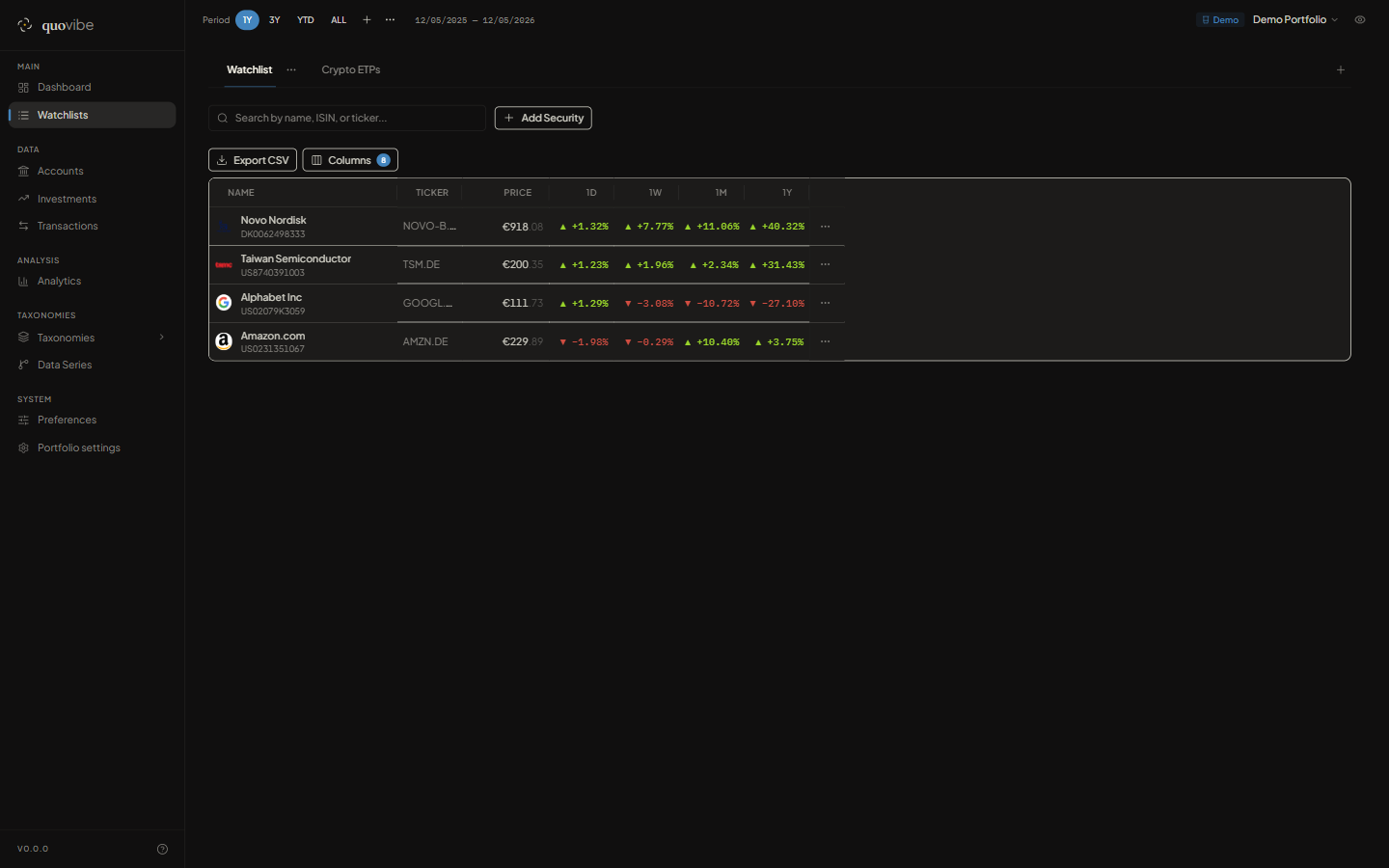The image size is (1389, 868).
Task: Click Taiwan Semiconductor 1M change +2.34%
Action: [x=714, y=264]
